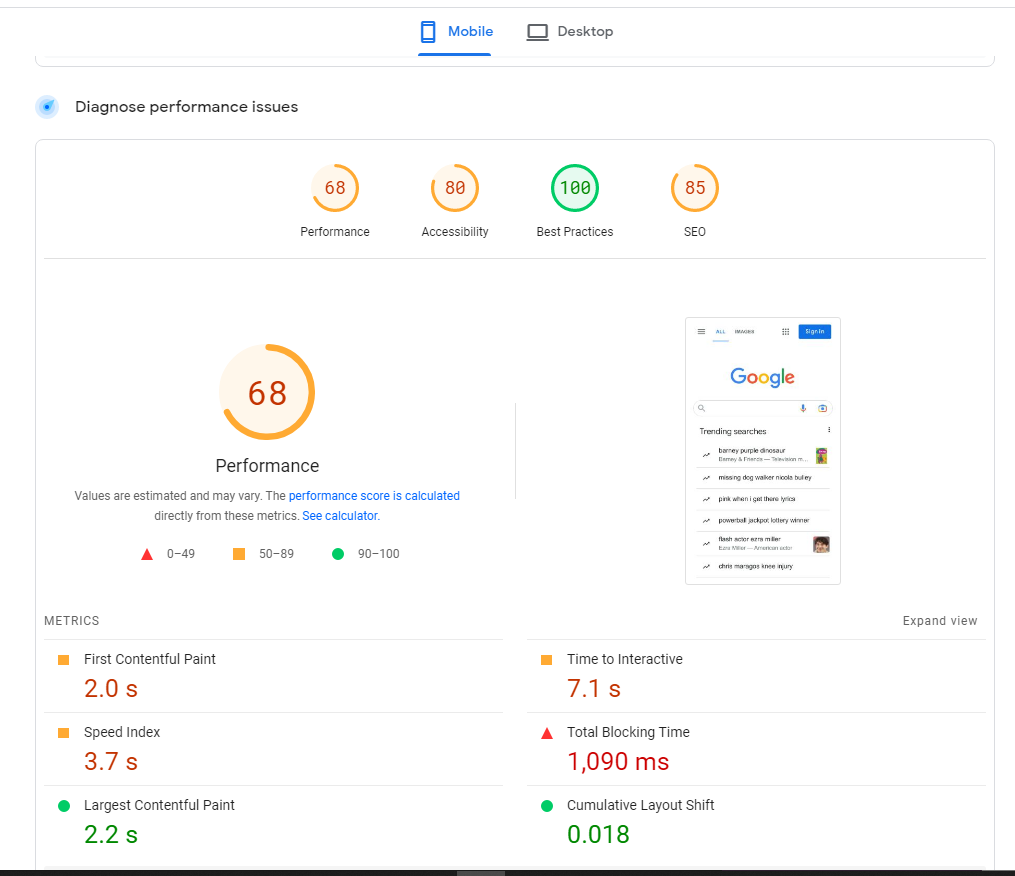This screenshot has height=876, width=1015.
Task: Click the SEO category label
Action: point(695,232)
